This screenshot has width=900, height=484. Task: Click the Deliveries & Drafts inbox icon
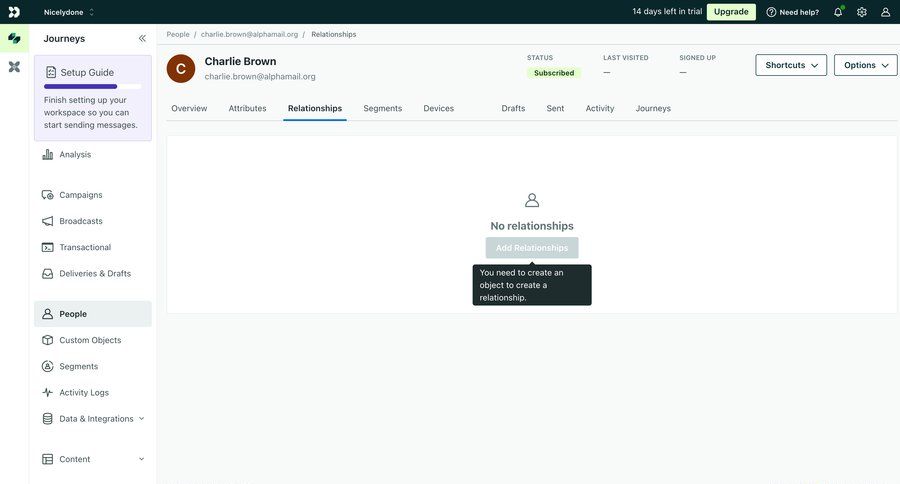pos(48,274)
